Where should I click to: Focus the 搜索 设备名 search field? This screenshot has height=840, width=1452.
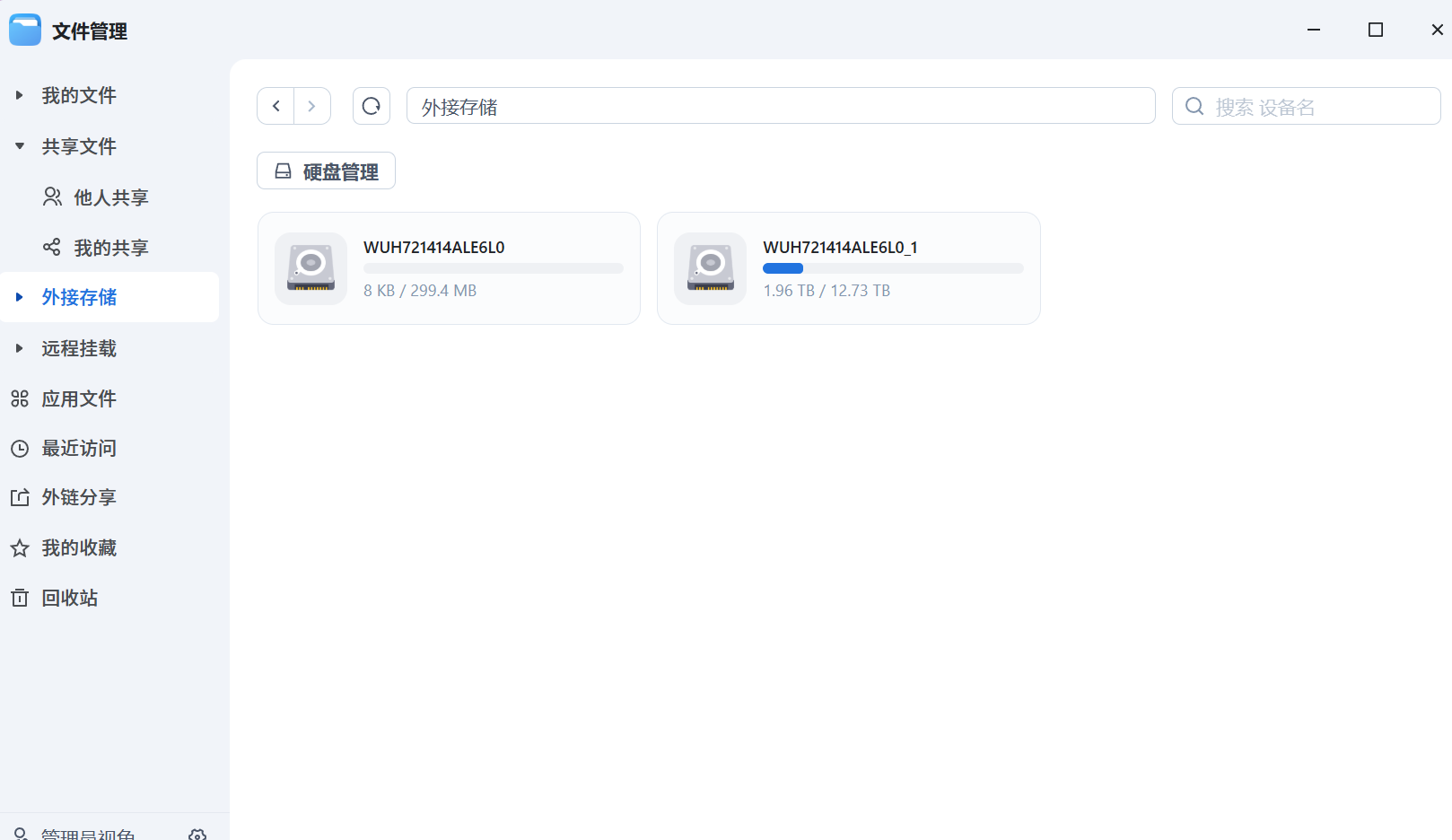pyautogui.click(x=1307, y=106)
